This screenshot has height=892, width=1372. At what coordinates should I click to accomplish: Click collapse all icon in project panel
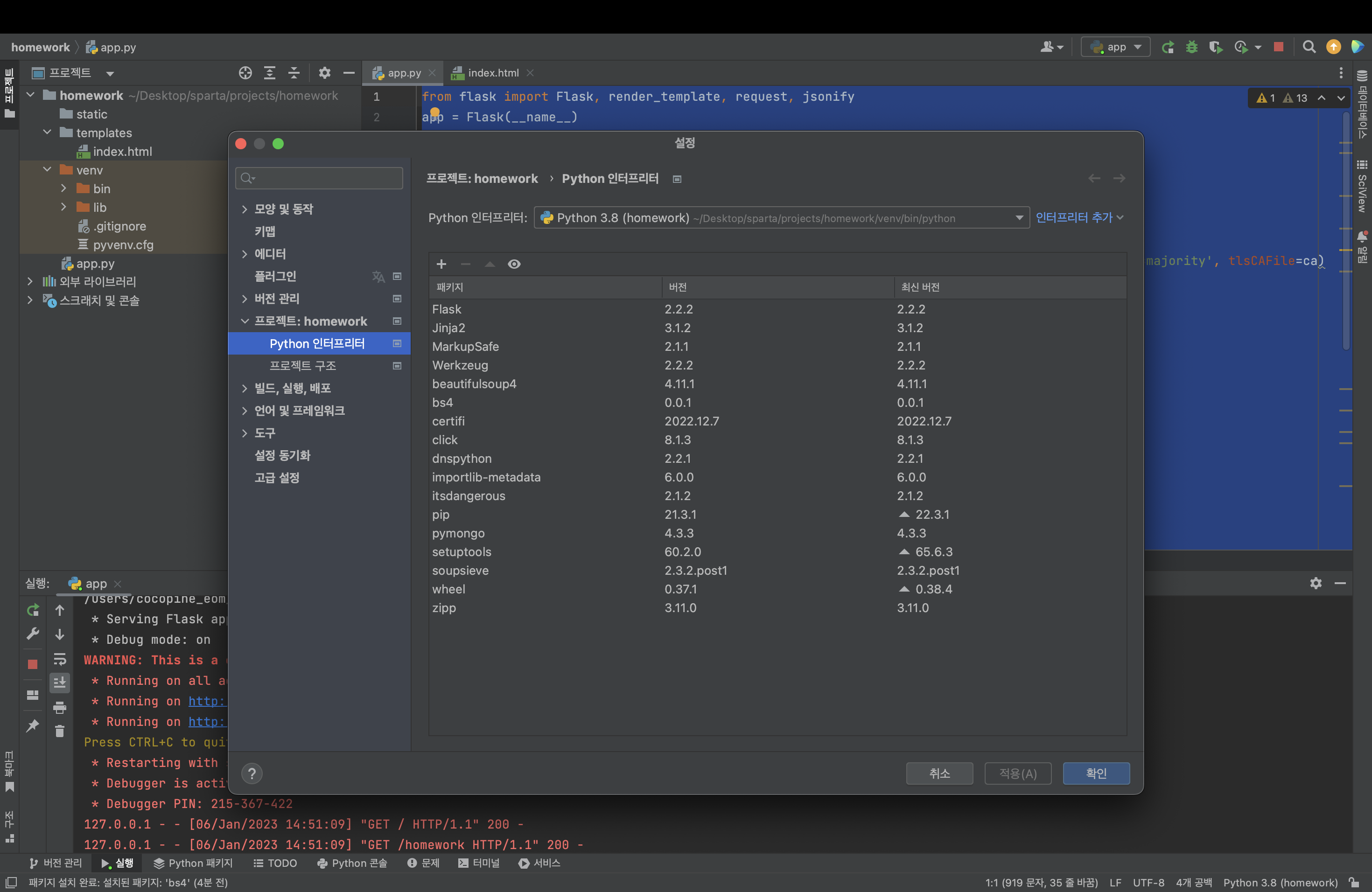[294, 73]
